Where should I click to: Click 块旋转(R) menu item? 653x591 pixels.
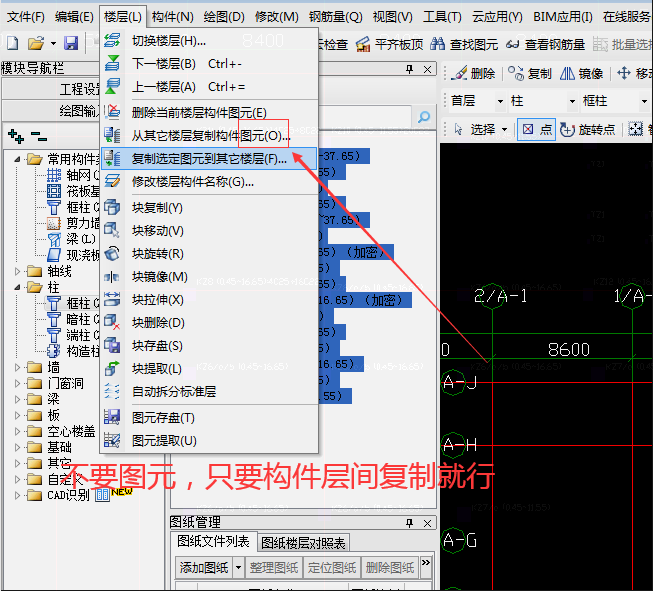point(209,254)
